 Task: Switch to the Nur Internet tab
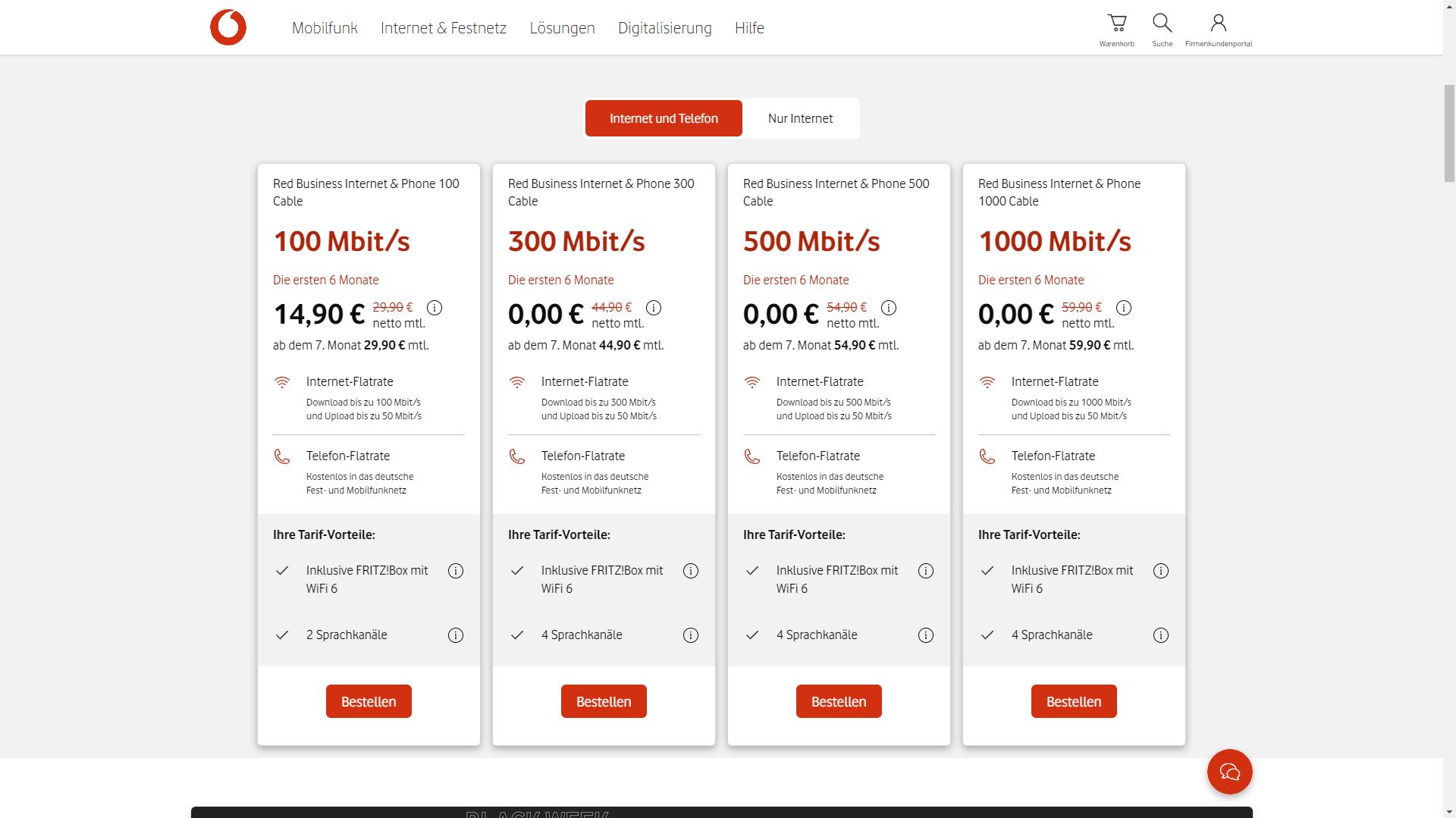pyautogui.click(x=800, y=118)
